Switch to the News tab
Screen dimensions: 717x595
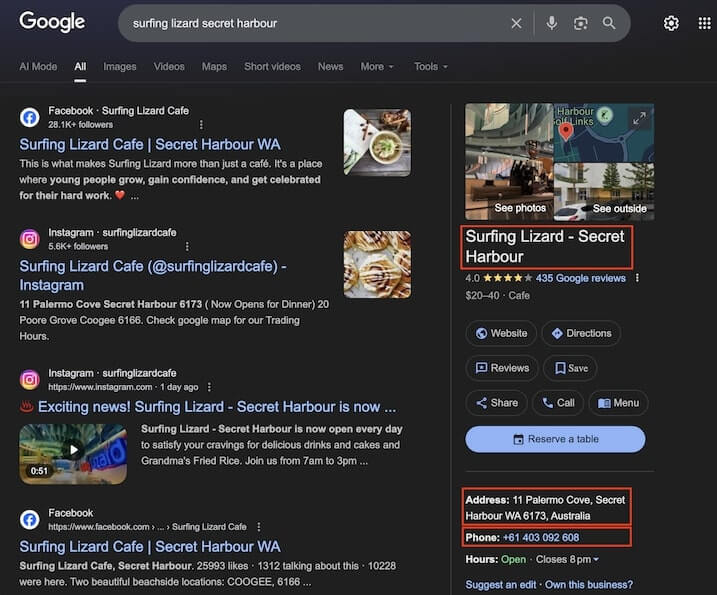(x=331, y=67)
